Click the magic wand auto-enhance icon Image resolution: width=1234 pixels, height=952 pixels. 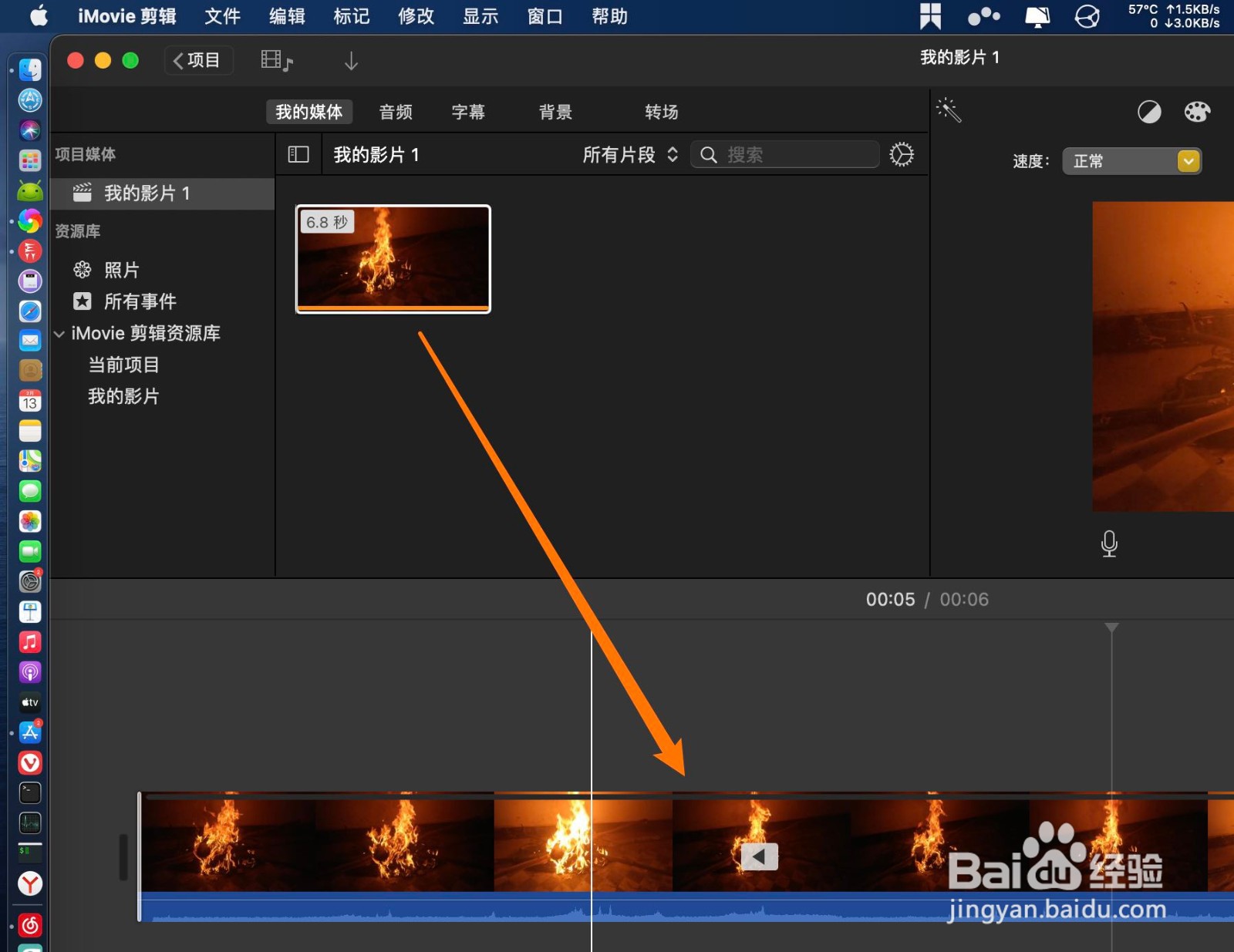(x=949, y=110)
